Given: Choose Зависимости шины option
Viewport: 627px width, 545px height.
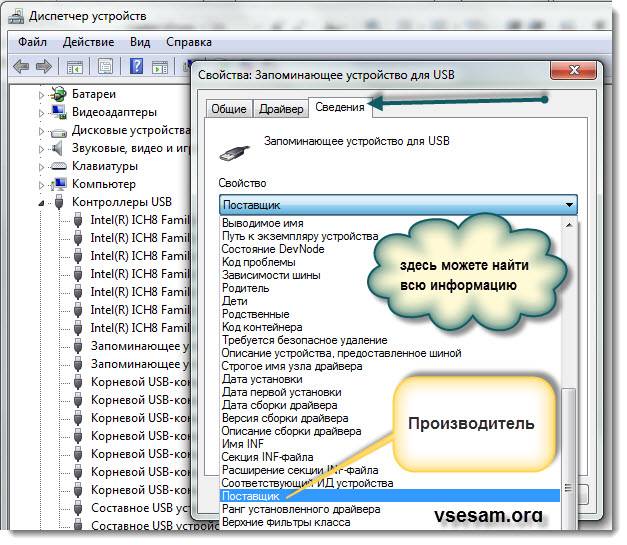Looking at the screenshot, I should tap(271, 275).
